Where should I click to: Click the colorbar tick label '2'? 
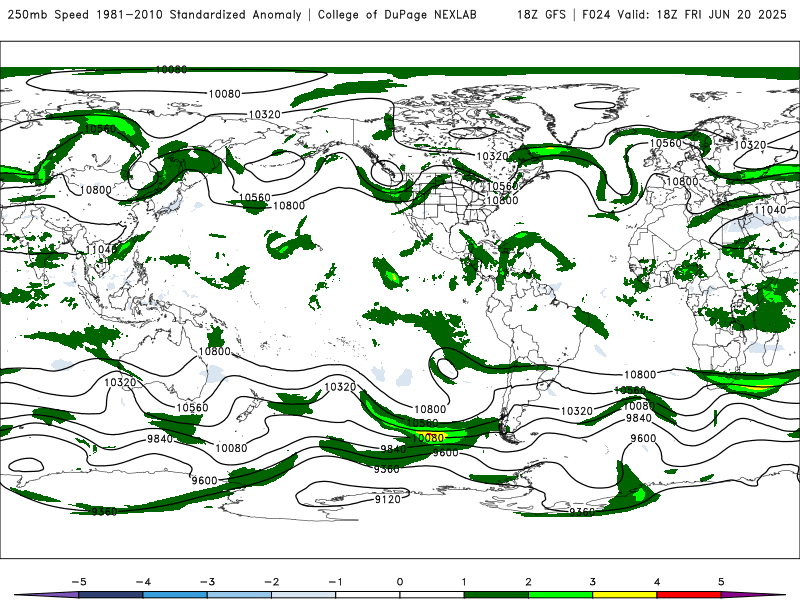pyautogui.click(x=529, y=582)
